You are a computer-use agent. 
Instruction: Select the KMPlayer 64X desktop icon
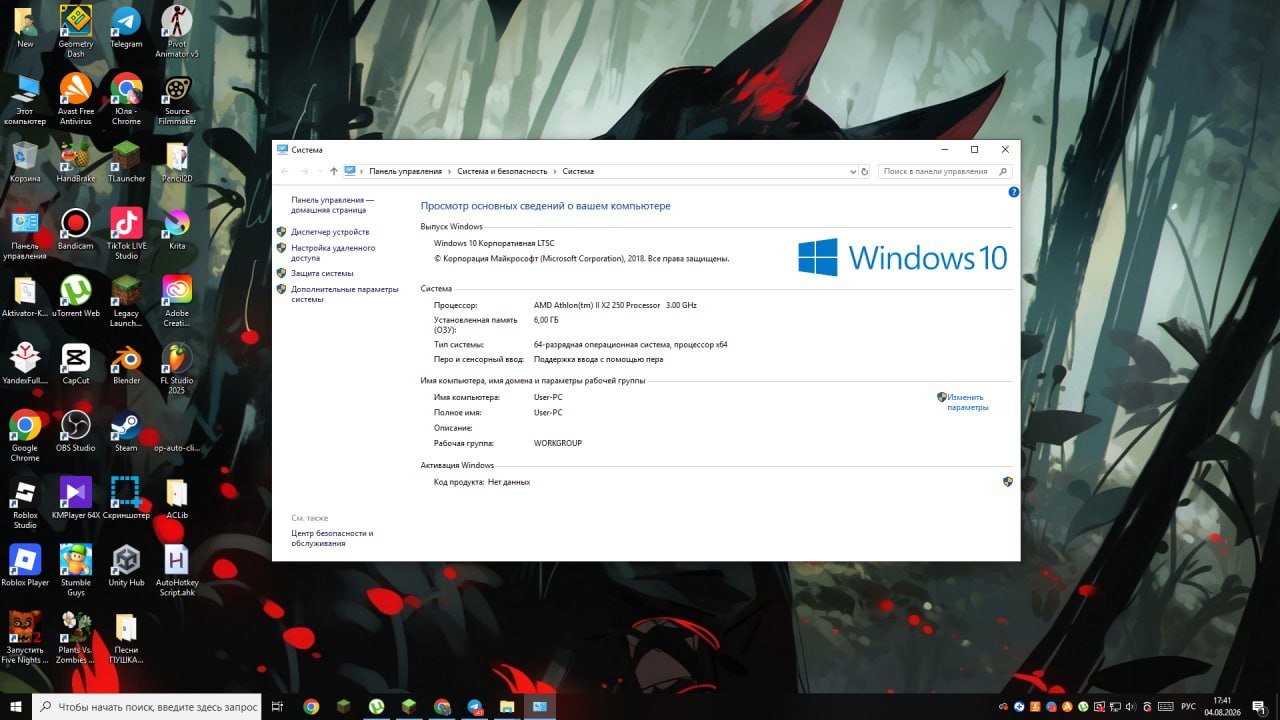click(75, 497)
